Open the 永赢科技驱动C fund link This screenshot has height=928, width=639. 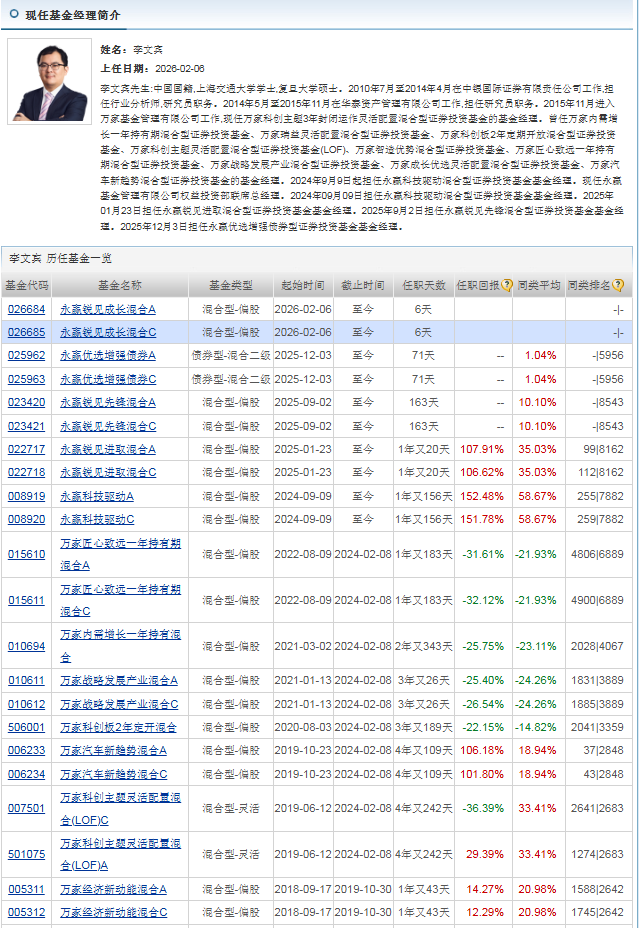tap(97, 519)
